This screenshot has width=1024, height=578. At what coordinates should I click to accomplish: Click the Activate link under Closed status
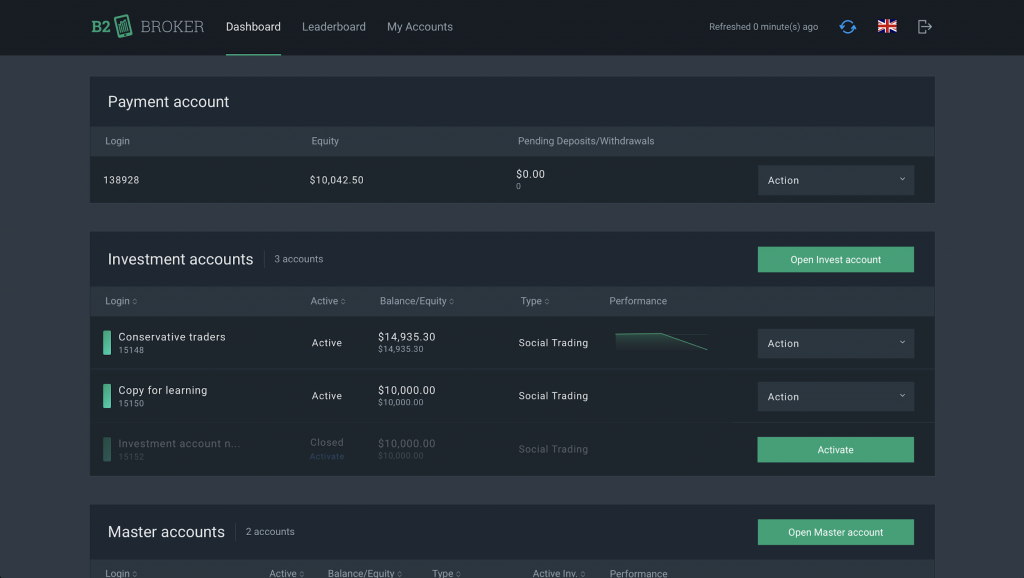(x=327, y=457)
